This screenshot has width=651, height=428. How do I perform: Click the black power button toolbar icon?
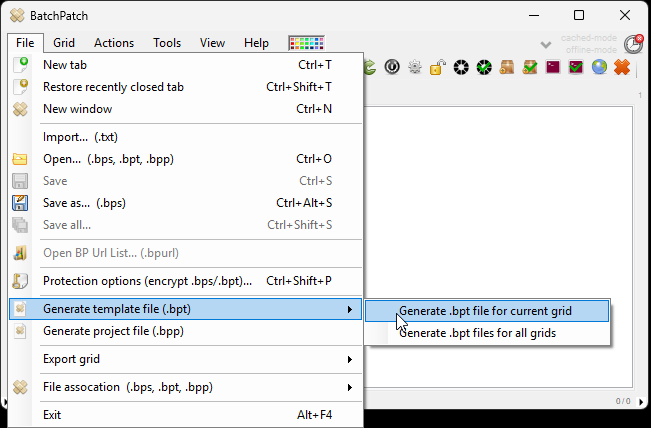[x=392, y=67]
